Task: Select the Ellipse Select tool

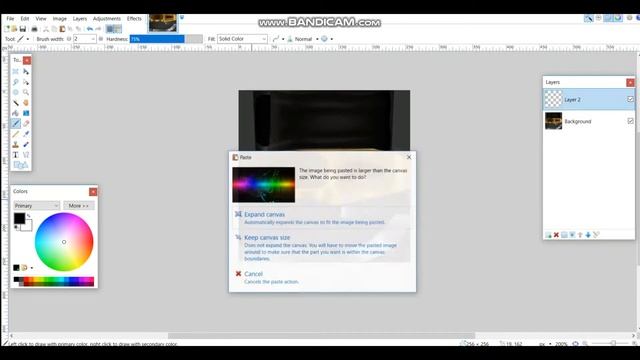Action: [16, 92]
